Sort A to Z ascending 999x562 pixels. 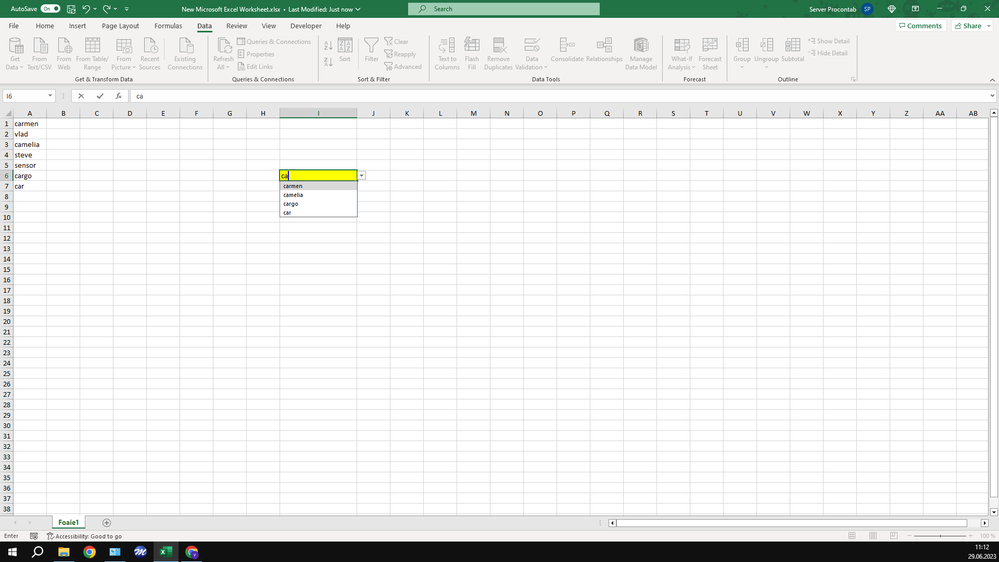point(328,46)
